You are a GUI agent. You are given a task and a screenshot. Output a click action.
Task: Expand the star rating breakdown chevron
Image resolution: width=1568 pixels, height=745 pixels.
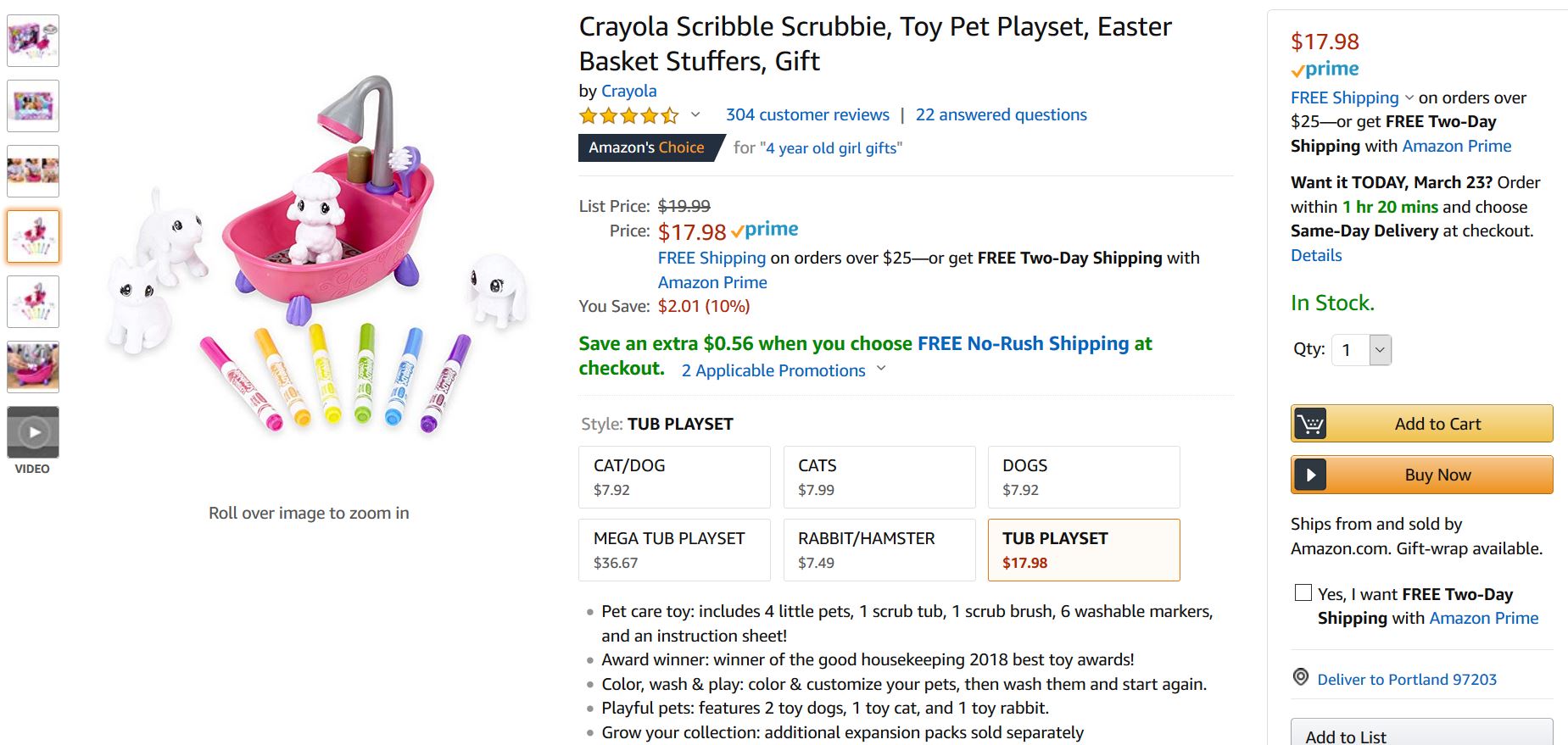(695, 114)
